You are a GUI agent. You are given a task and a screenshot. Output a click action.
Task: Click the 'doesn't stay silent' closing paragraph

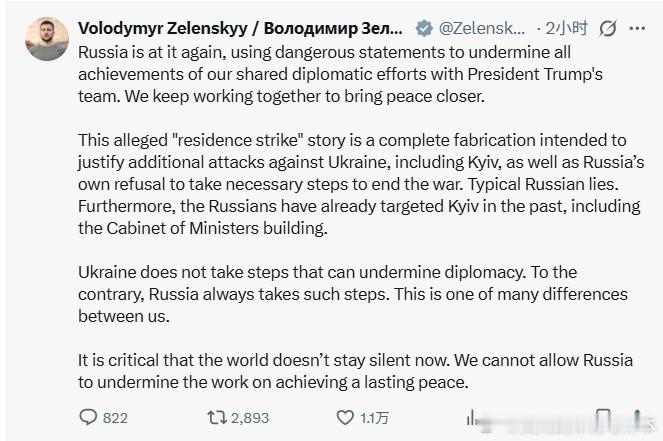coord(330,370)
